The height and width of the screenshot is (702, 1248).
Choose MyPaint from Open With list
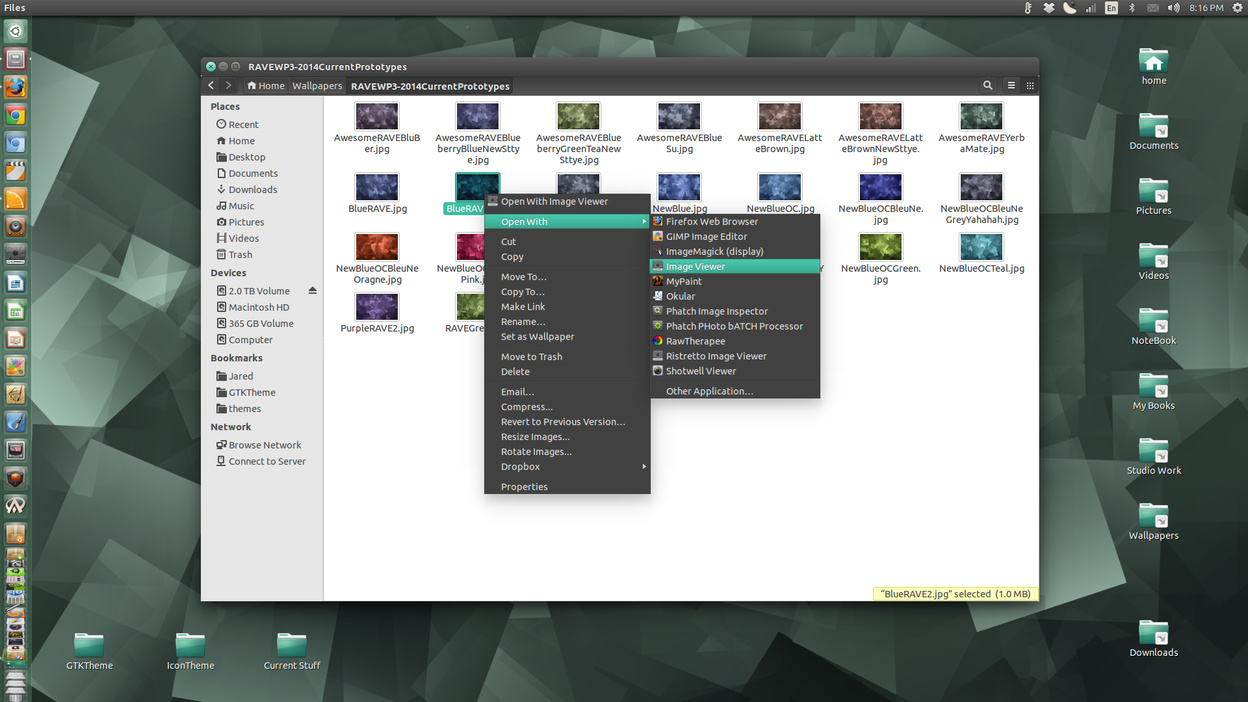[735, 282]
